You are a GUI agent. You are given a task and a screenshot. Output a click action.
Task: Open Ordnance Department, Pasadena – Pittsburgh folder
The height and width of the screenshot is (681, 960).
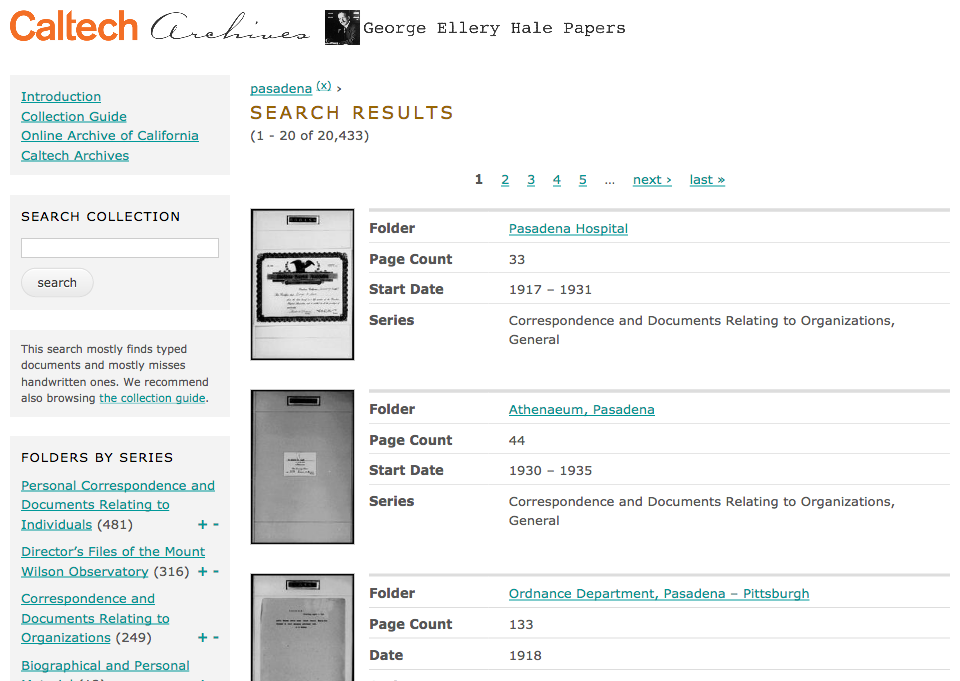click(659, 593)
